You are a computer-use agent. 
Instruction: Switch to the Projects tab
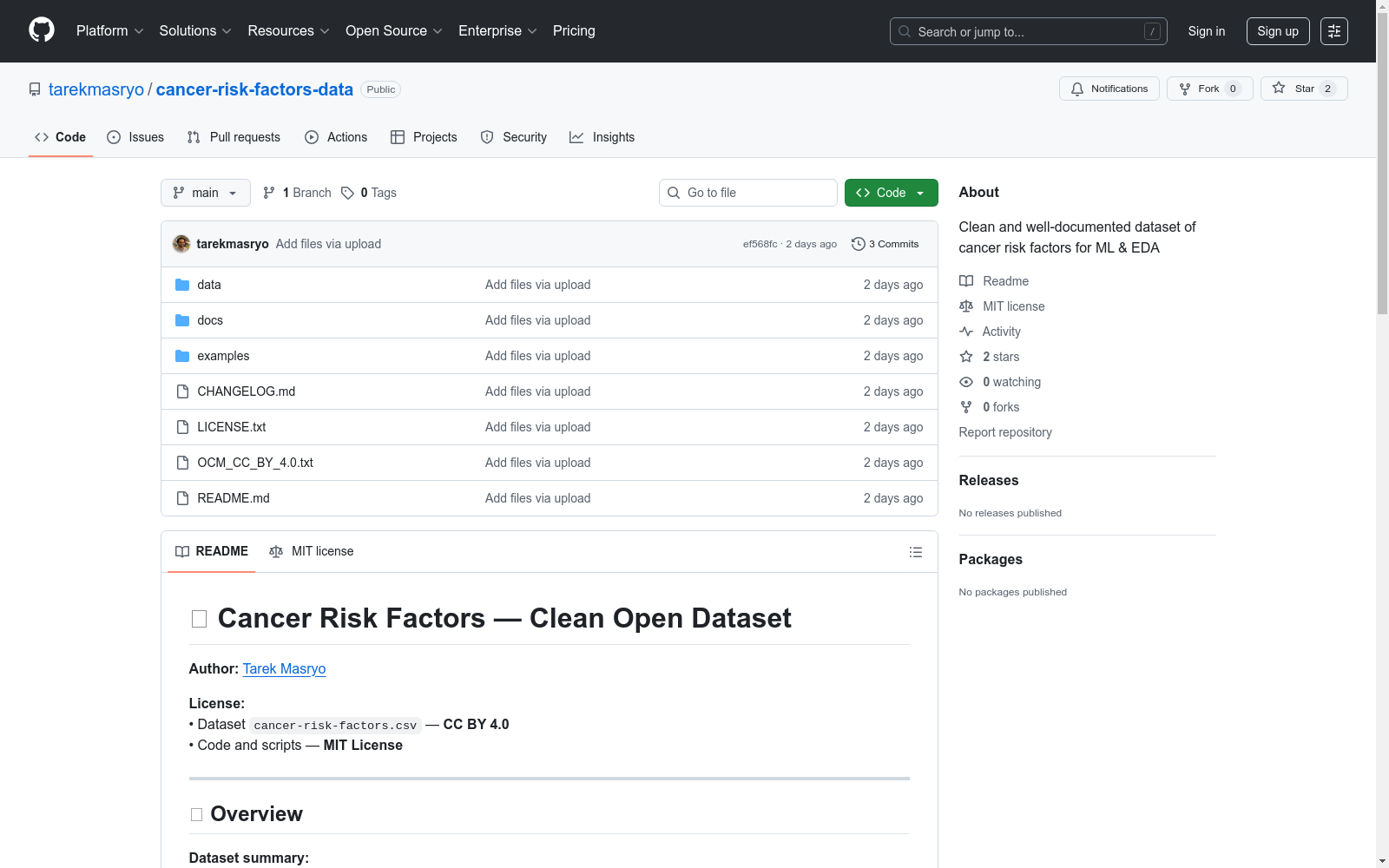tap(424, 137)
